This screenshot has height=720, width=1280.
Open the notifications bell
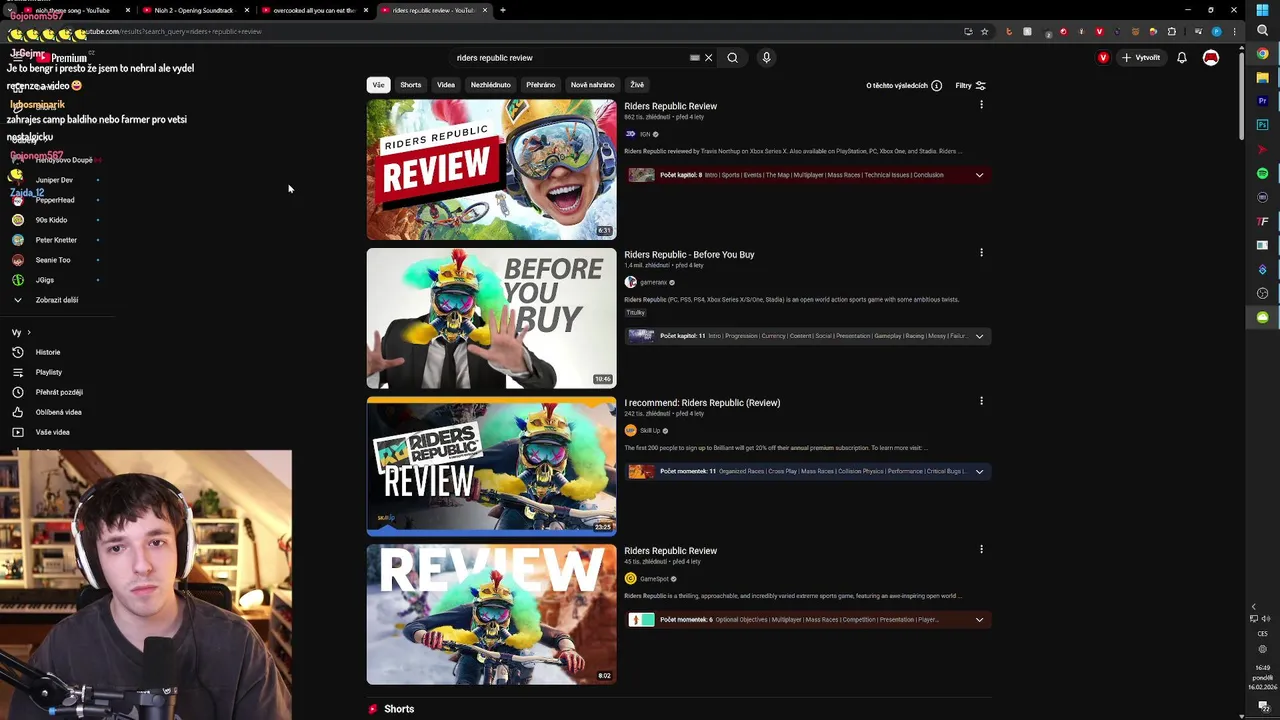1182,58
